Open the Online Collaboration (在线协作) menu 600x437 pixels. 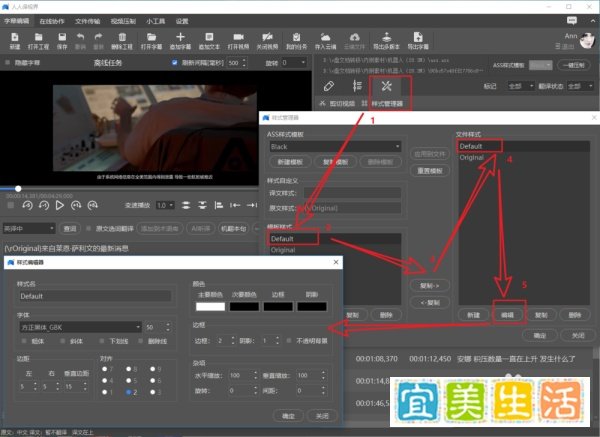pyautogui.click(x=52, y=21)
